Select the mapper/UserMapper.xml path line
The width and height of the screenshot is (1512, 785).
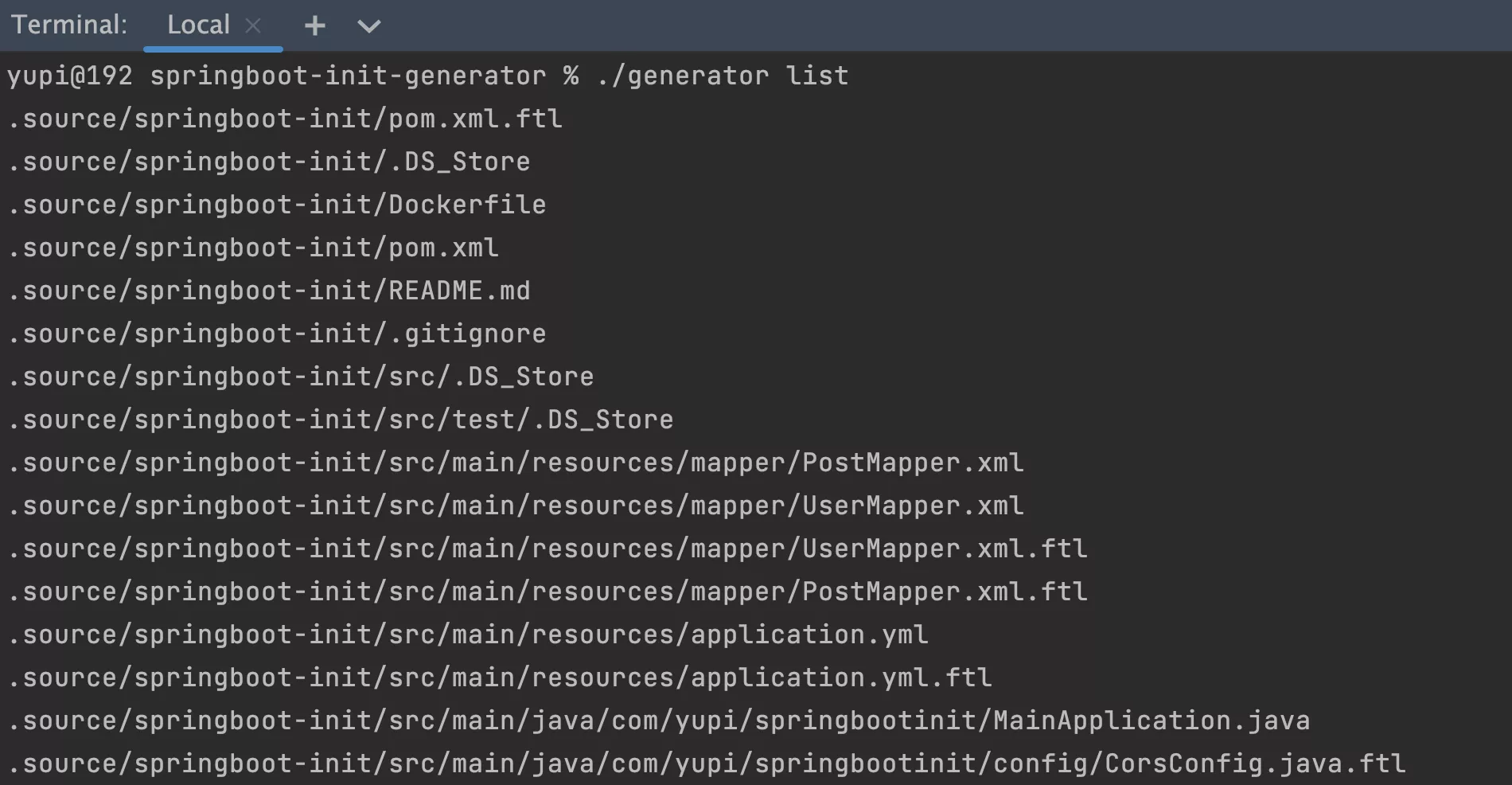516,506
